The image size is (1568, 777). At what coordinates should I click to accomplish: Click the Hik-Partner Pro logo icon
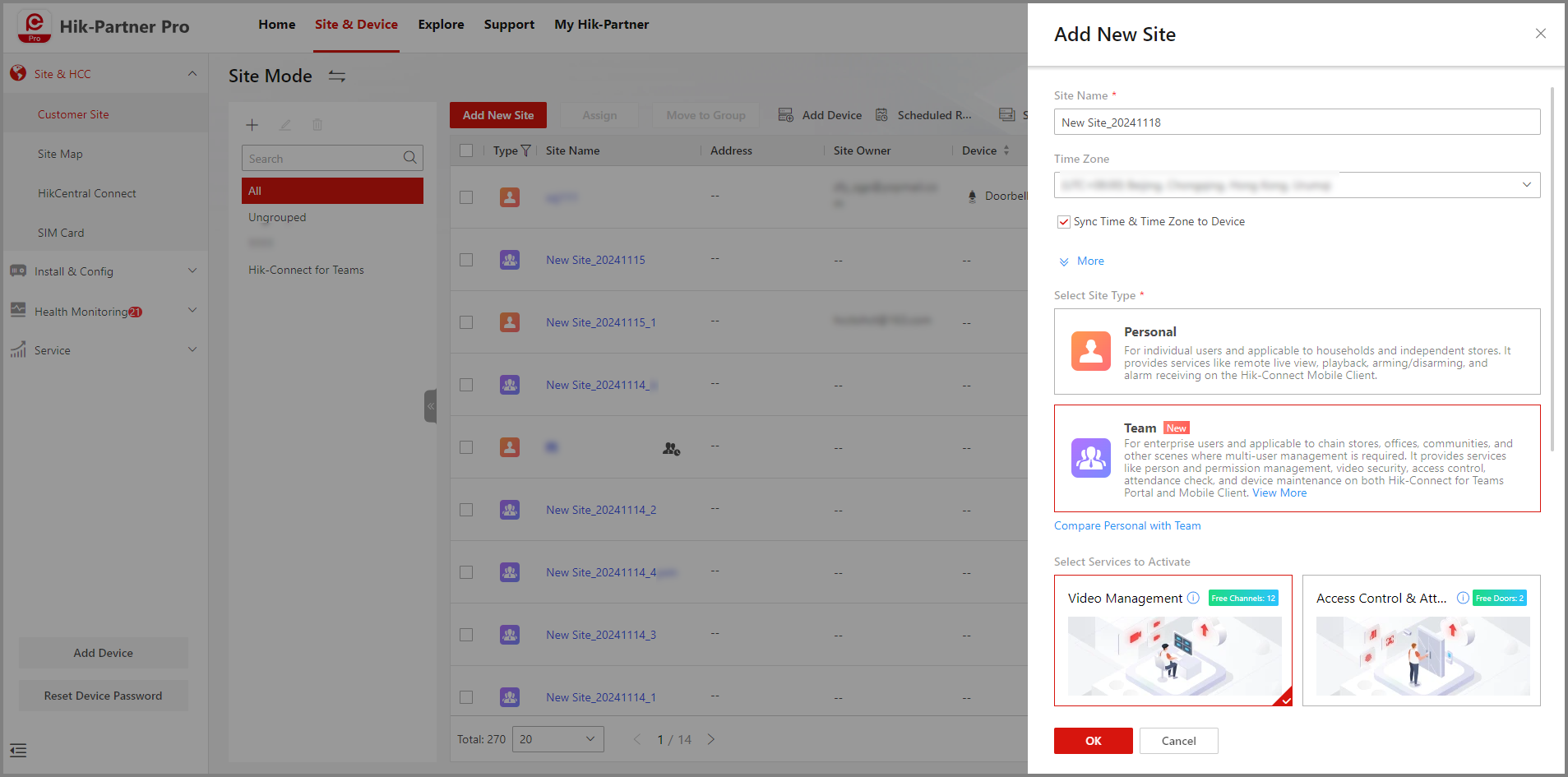click(35, 26)
